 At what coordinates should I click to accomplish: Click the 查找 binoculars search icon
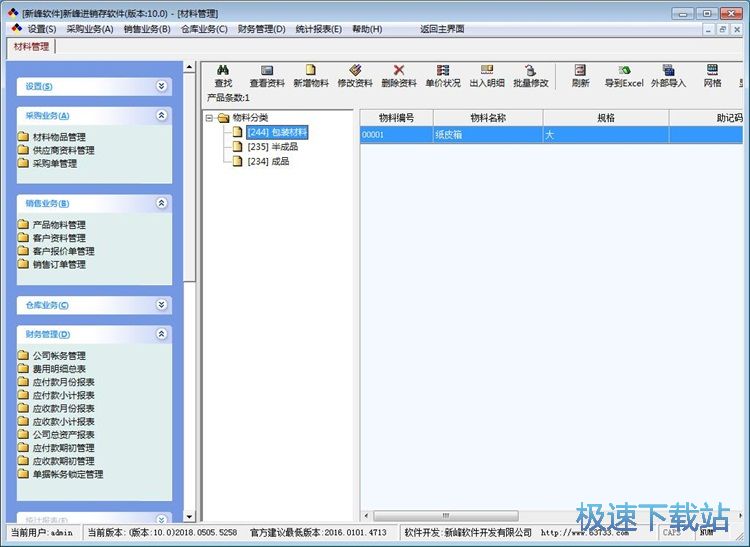coord(223,70)
